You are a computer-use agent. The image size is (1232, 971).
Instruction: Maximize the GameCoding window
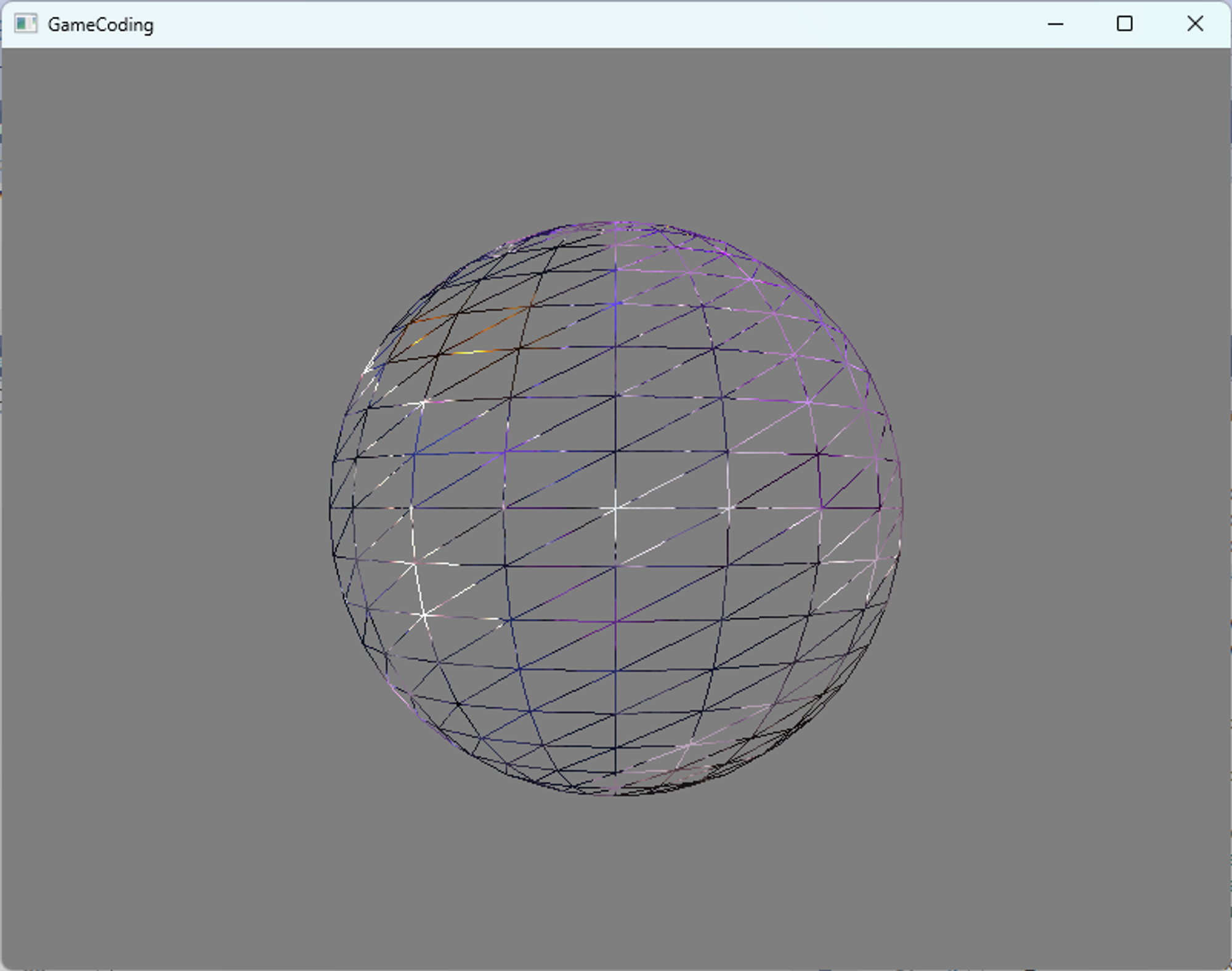point(1125,24)
